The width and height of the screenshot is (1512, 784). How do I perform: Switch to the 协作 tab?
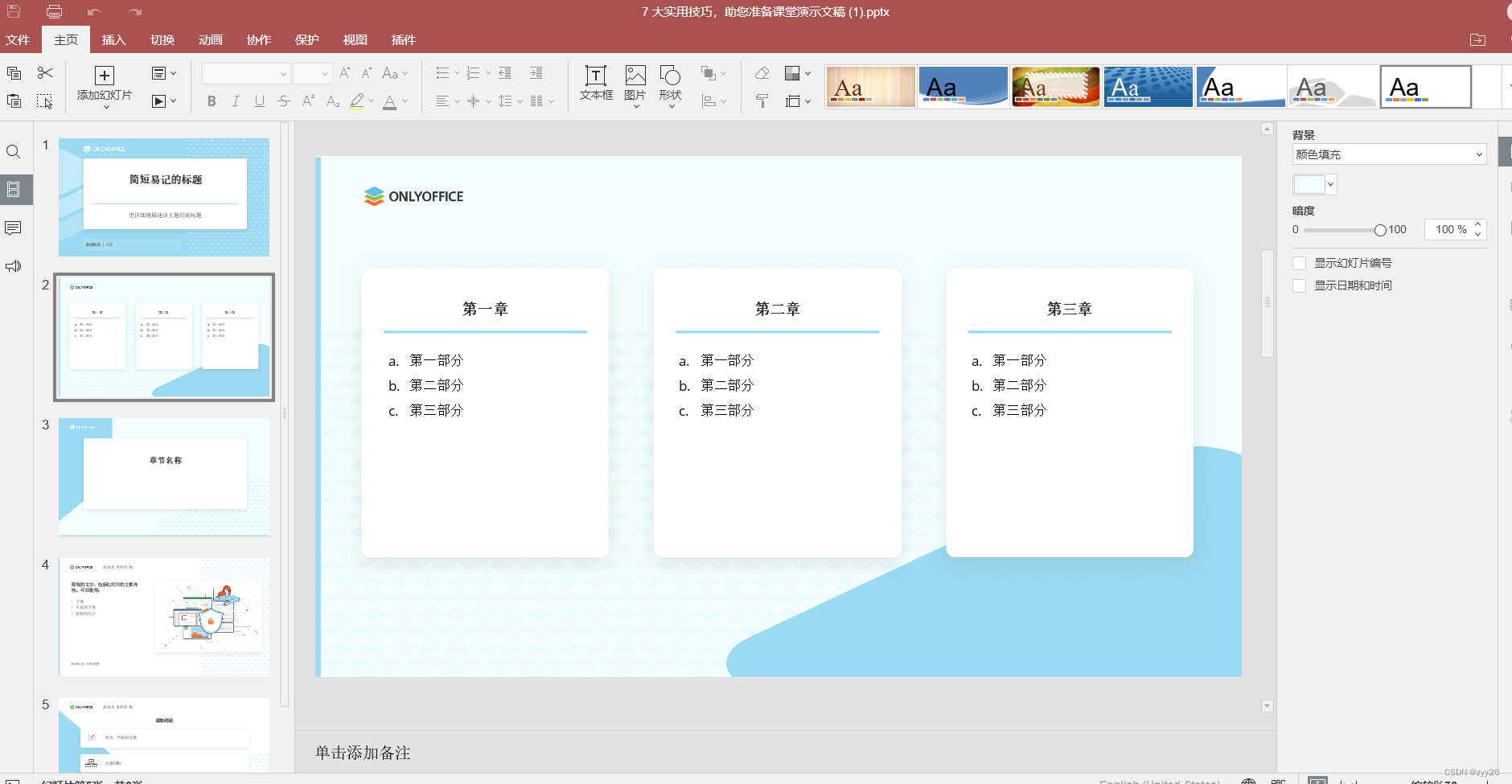pyautogui.click(x=259, y=39)
